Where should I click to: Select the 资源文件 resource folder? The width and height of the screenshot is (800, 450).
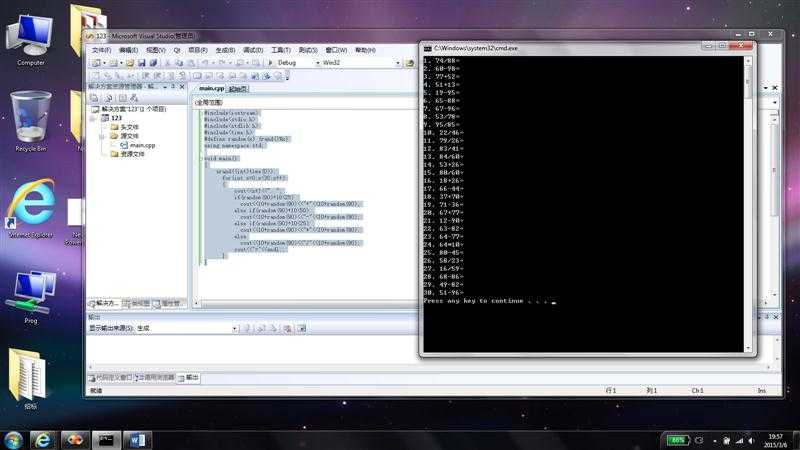tap(128, 154)
